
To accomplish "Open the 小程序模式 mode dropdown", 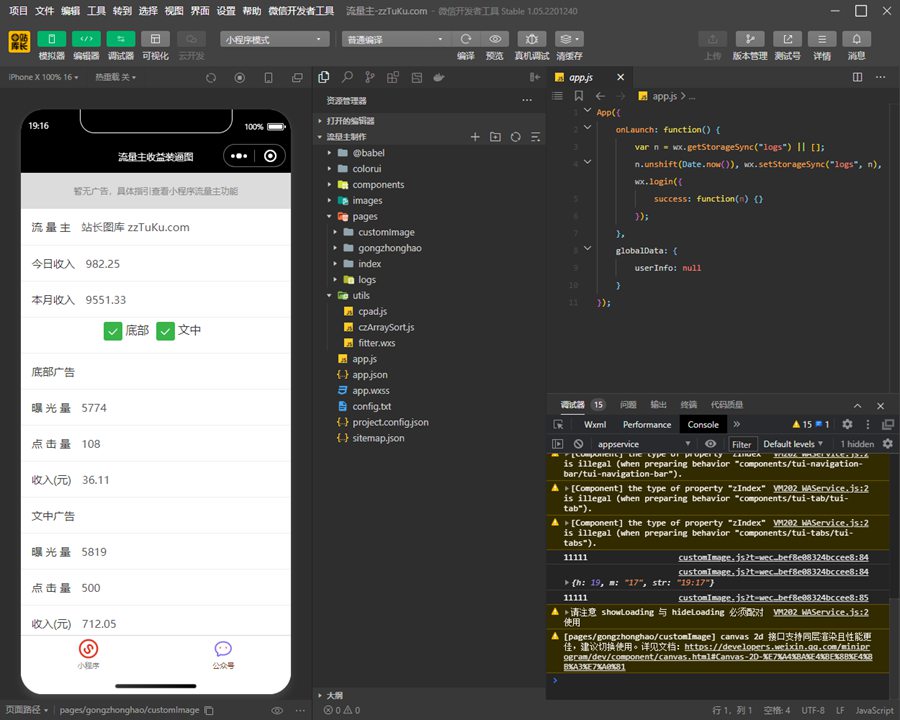I will (275, 39).
